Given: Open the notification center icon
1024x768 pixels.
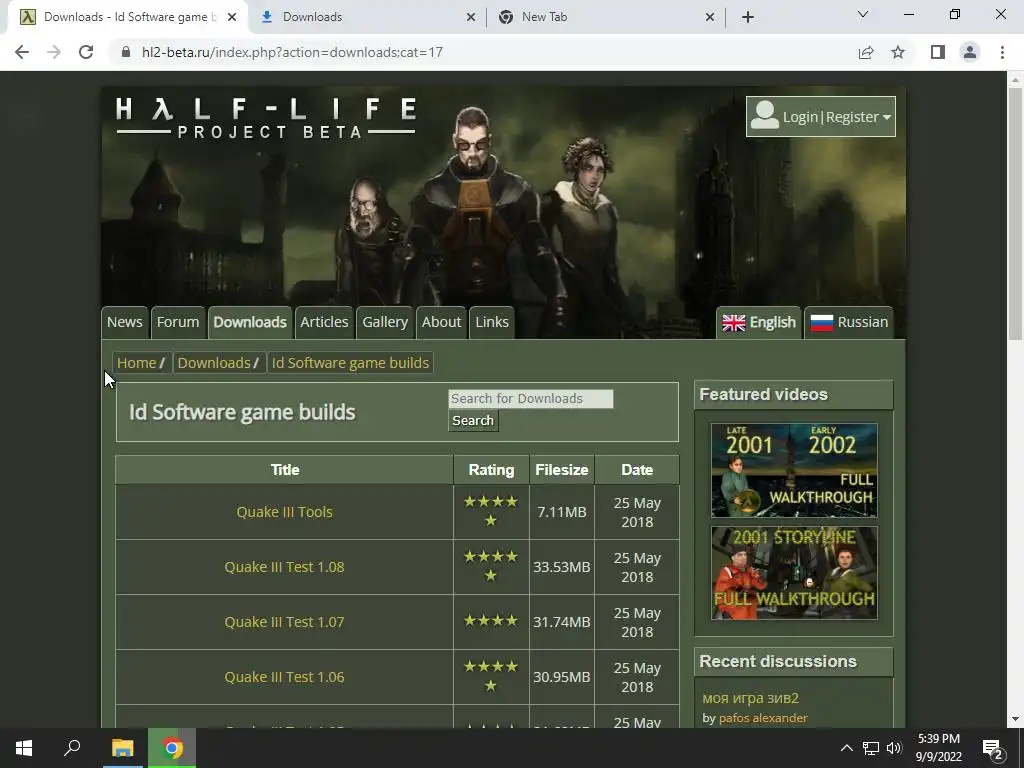Looking at the screenshot, I should (x=993, y=750).
